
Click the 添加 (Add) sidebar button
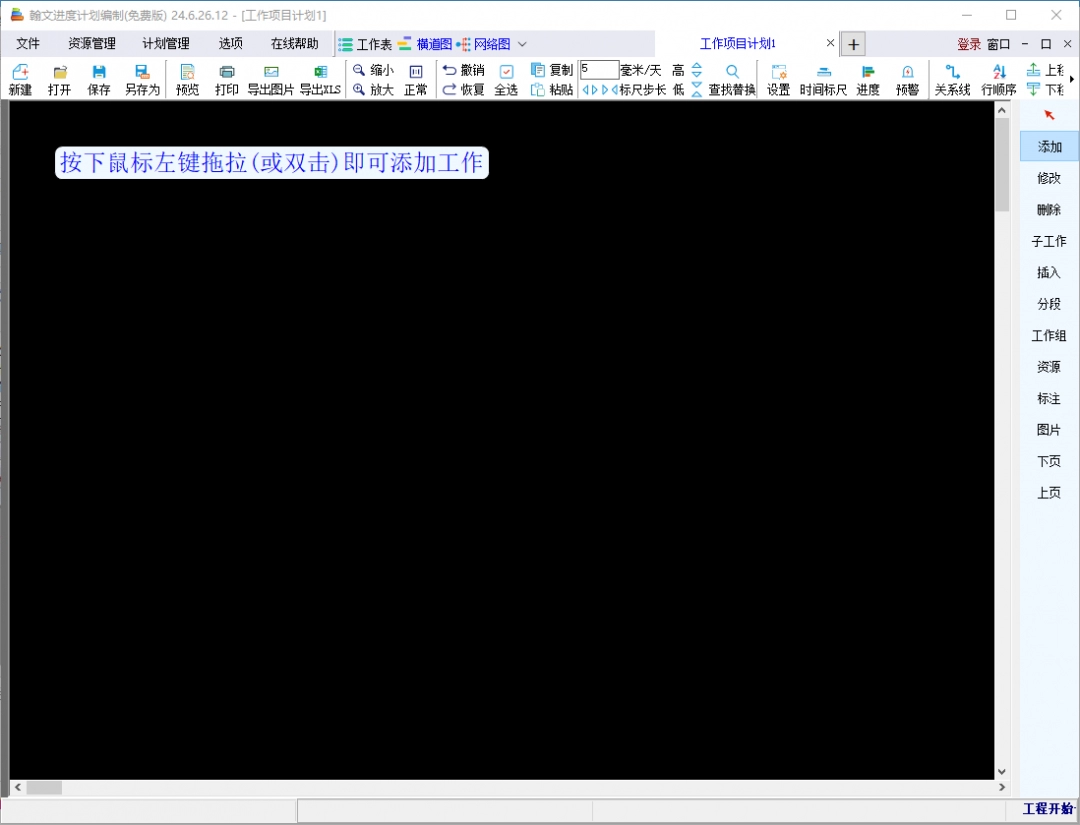coord(1048,145)
